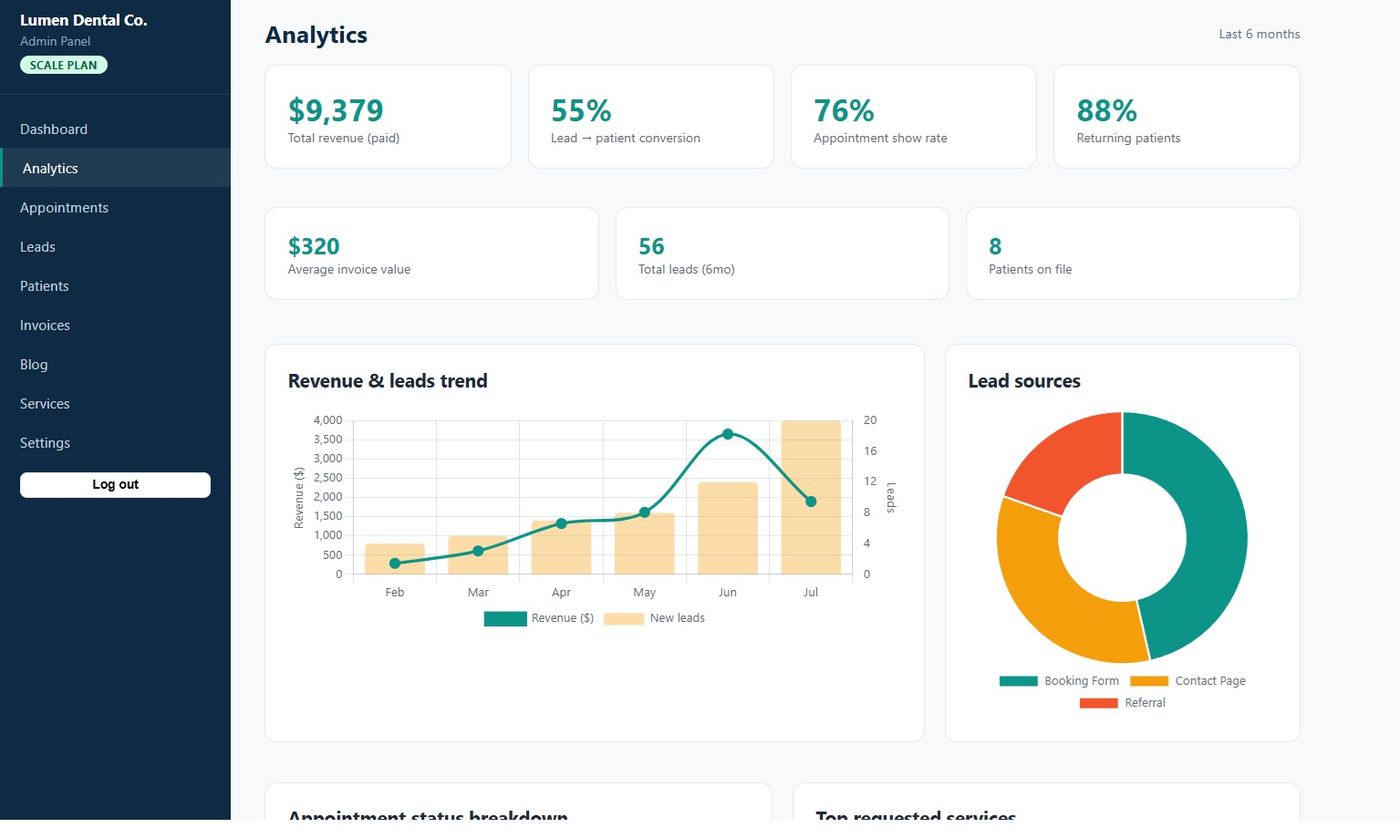The width and height of the screenshot is (1400, 838).
Task: Navigate to Invoices in the sidebar
Action: coord(115,325)
